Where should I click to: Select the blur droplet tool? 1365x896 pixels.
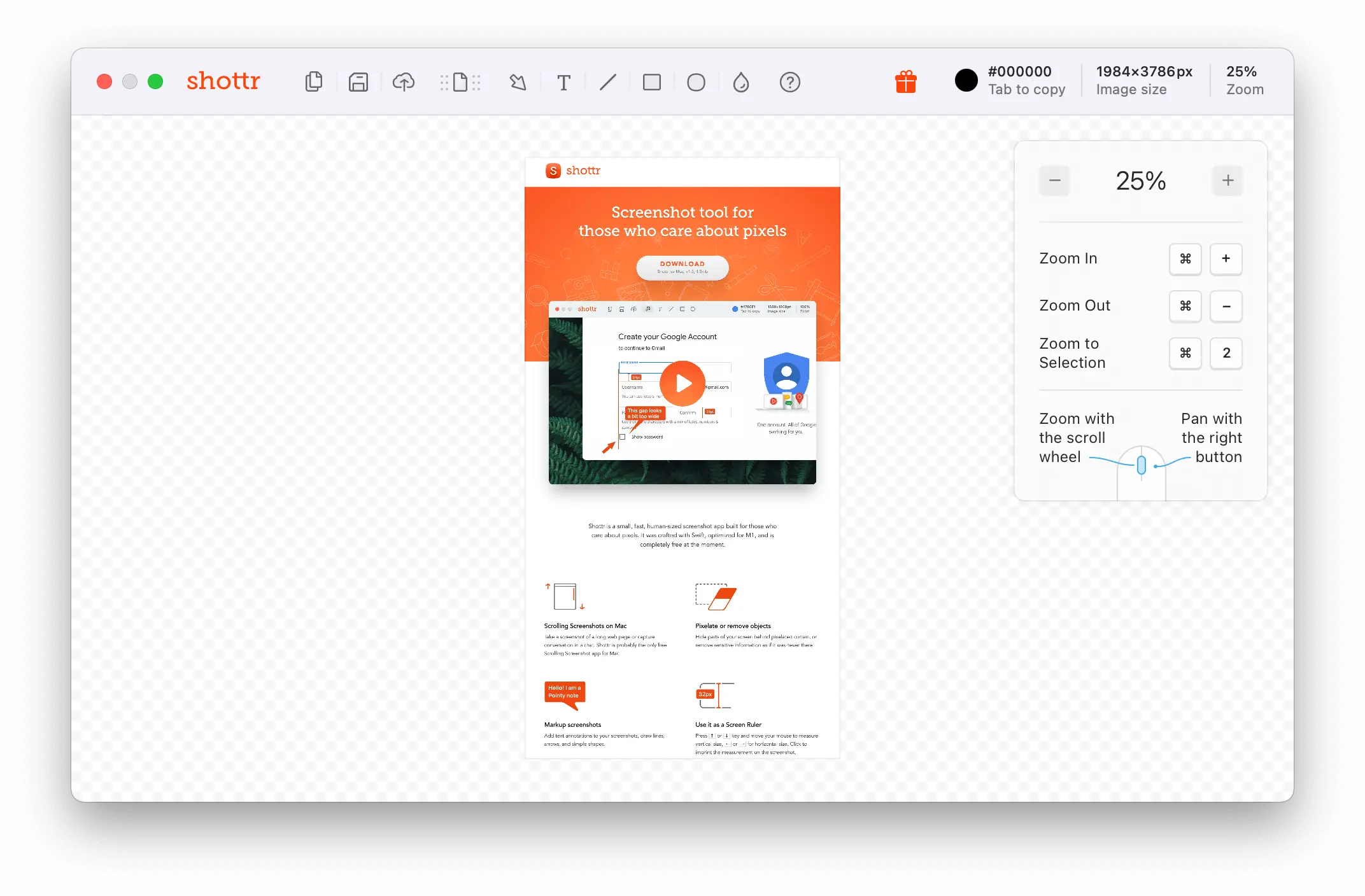[741, 82]
